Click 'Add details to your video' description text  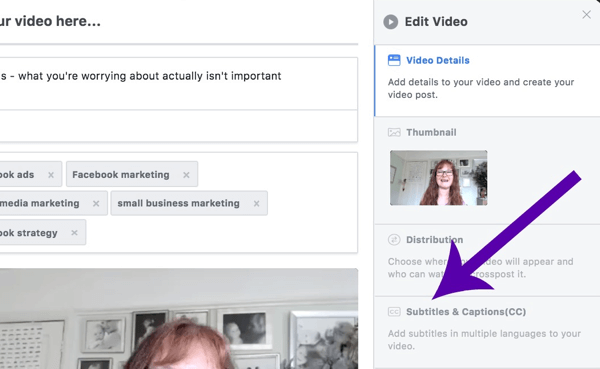click(481, 88)
